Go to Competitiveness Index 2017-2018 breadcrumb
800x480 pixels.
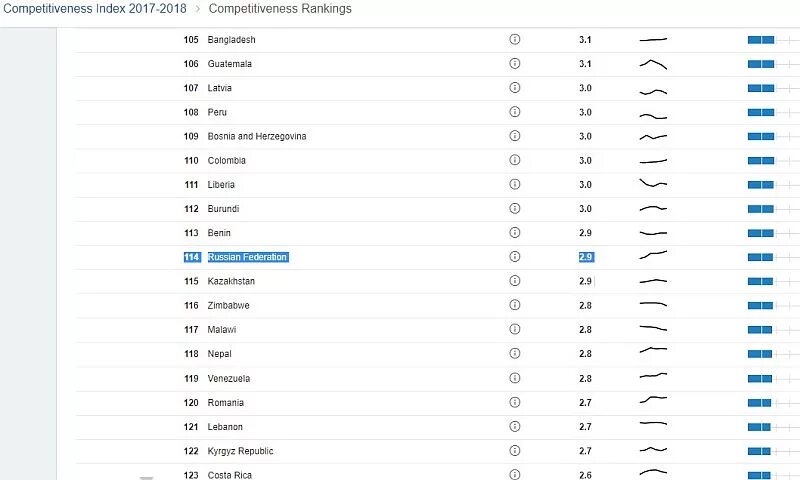94,9
